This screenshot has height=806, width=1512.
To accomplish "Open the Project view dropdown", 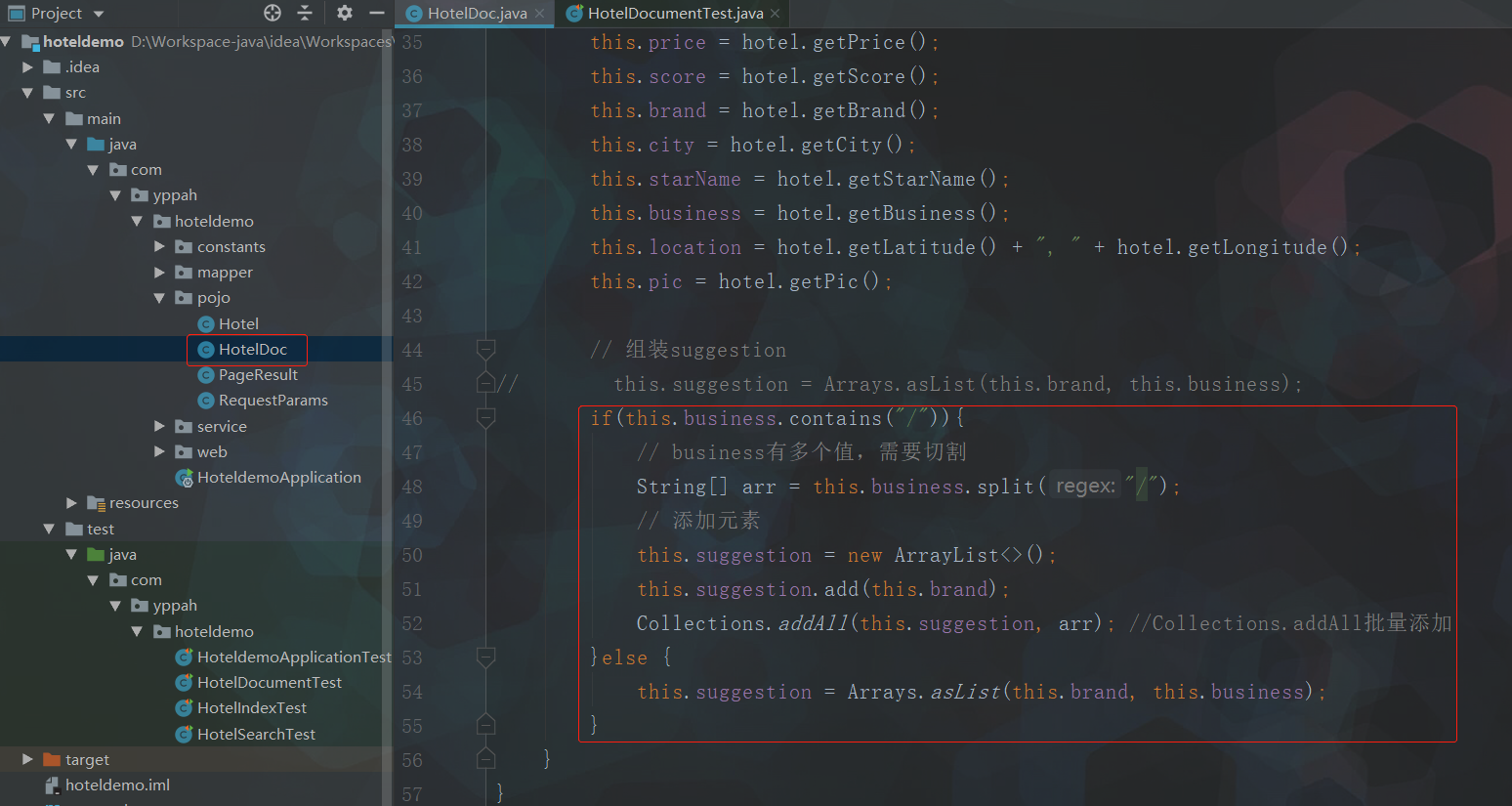I will click(99, 14).
